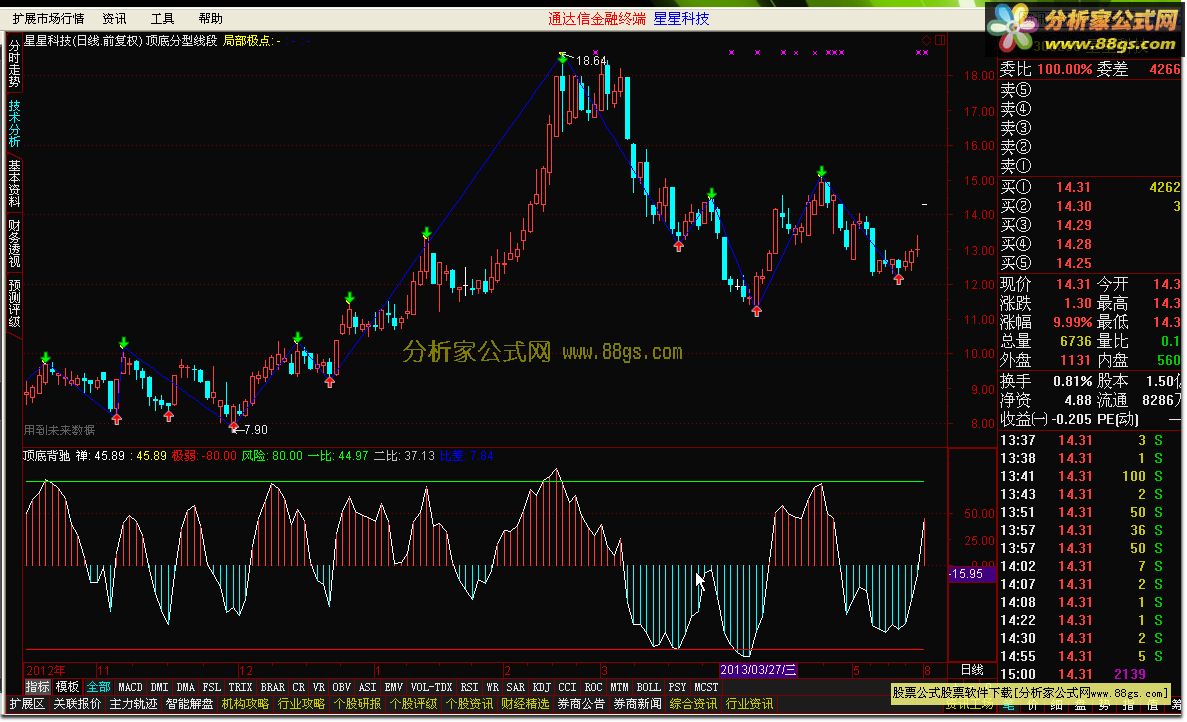Switch indicator to BOLL
This screenshot has height=722, width=1187.
click(x=649, y=687)
